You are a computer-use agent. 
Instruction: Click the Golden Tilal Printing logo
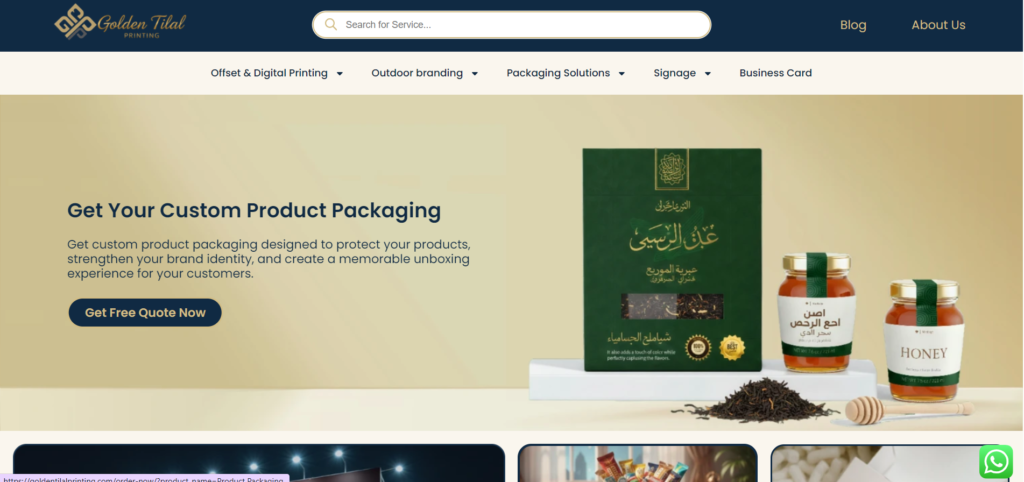click(120, 23)
